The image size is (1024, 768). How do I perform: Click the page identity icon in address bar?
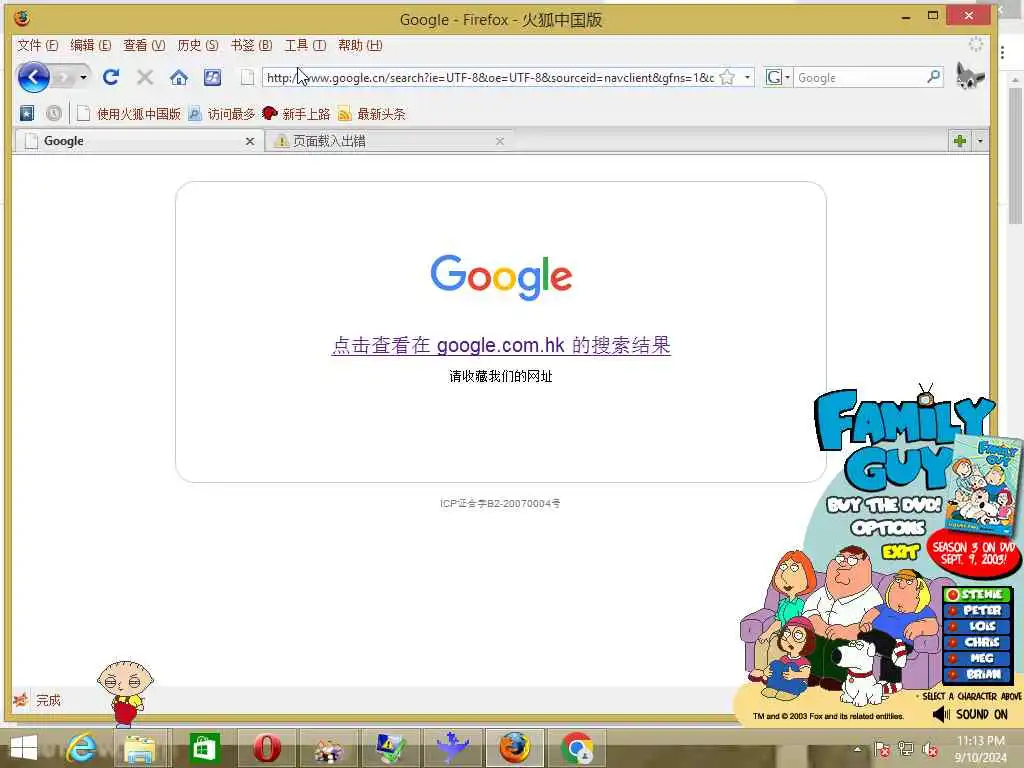point(248,78)
